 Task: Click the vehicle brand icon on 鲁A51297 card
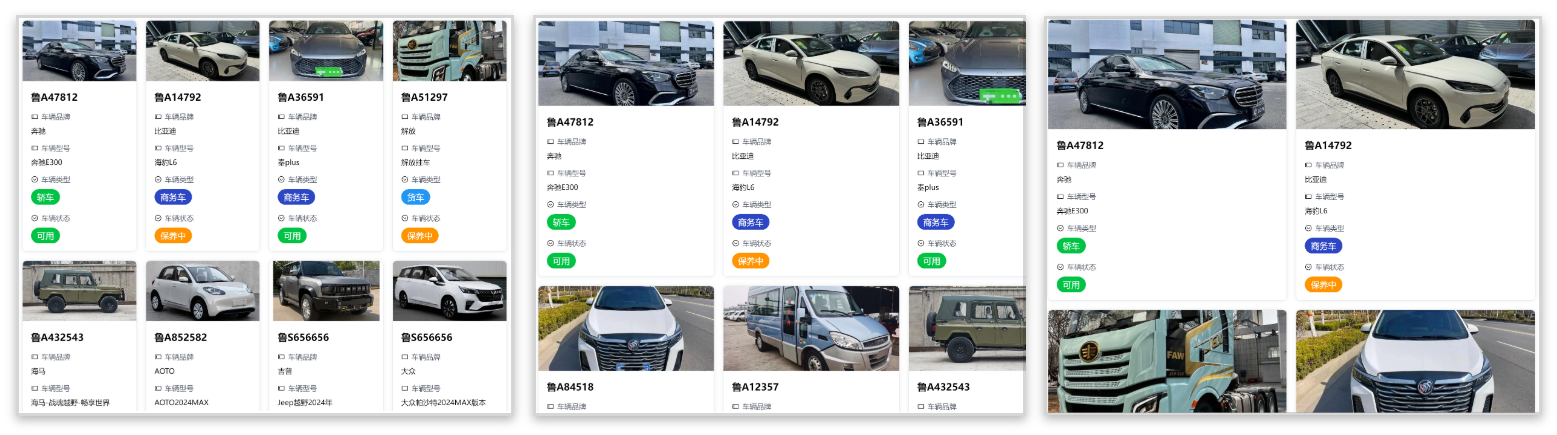(x=404, y=117)
